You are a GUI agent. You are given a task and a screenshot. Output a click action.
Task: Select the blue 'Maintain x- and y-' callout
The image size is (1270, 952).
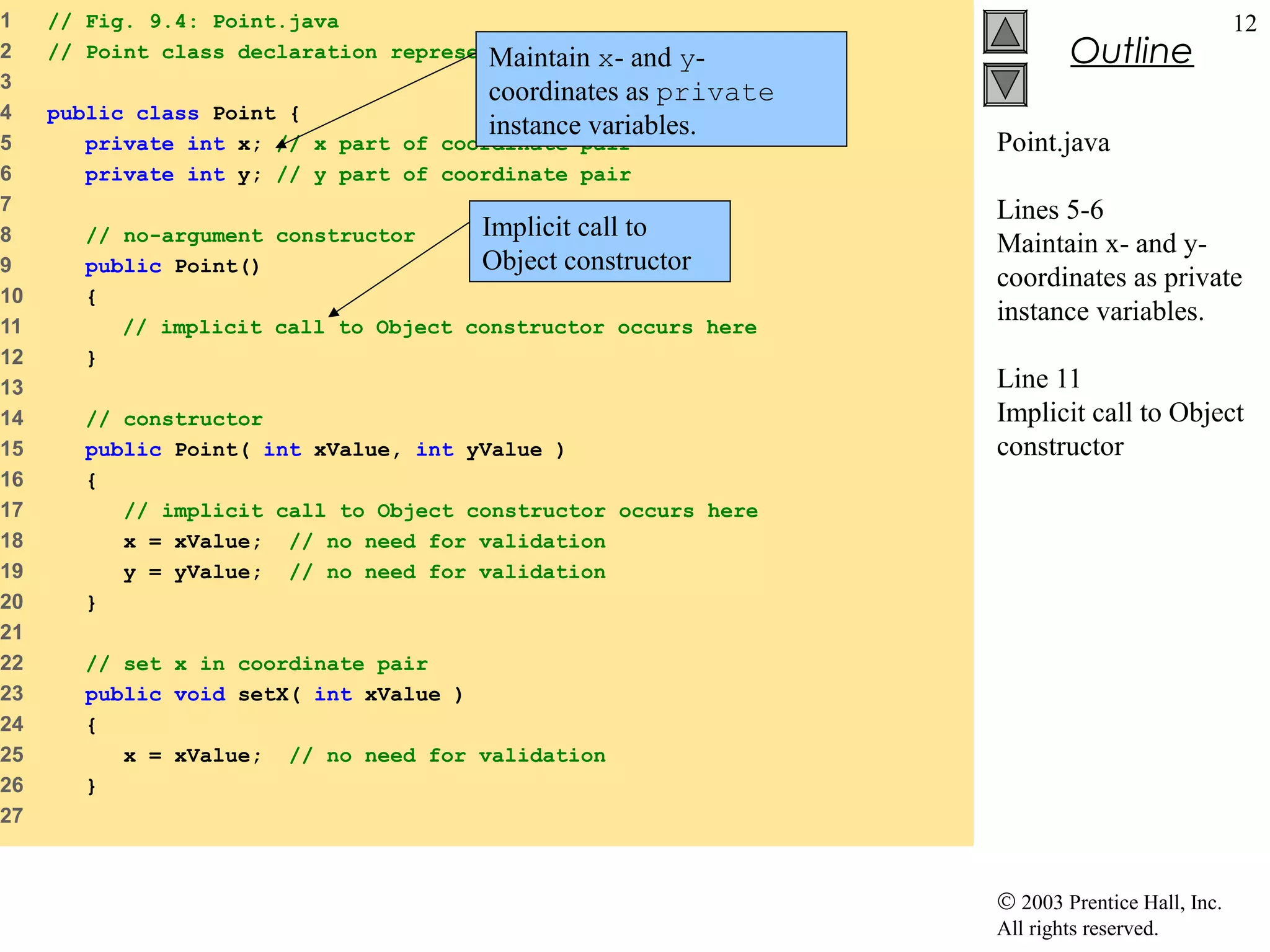click(x=660, y=89)
